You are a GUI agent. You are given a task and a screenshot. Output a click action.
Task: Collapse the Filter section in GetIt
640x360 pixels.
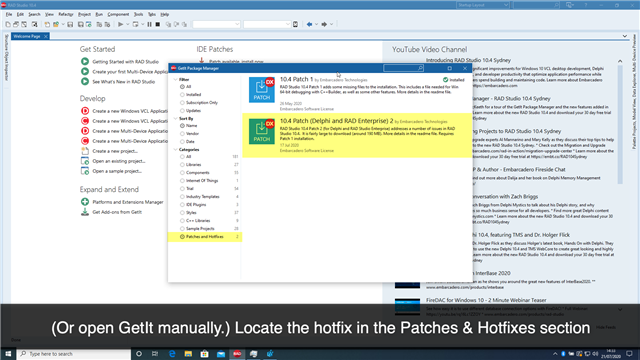(x=176, y=80)
